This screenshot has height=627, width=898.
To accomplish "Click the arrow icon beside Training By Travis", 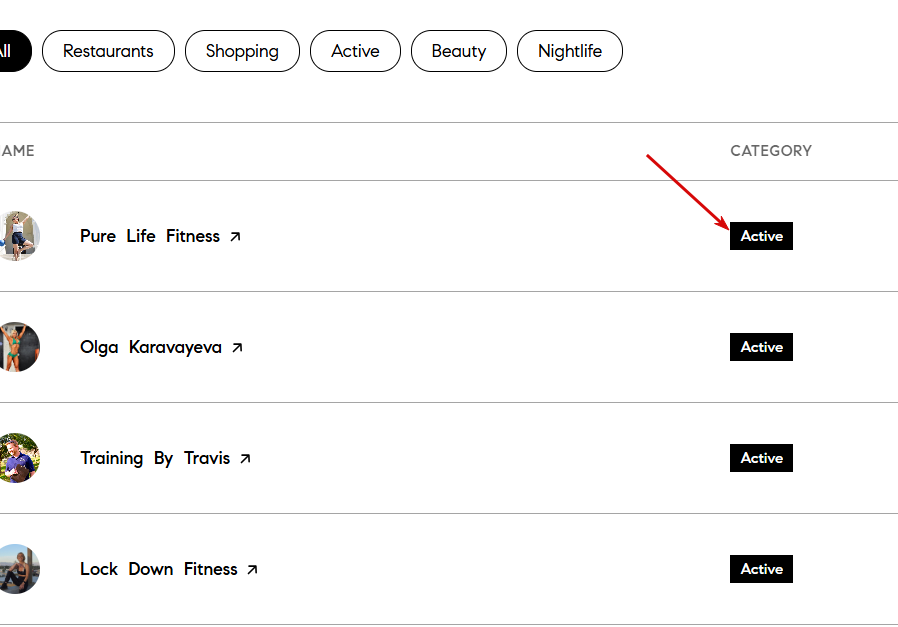I will click(x=245, y=459).
